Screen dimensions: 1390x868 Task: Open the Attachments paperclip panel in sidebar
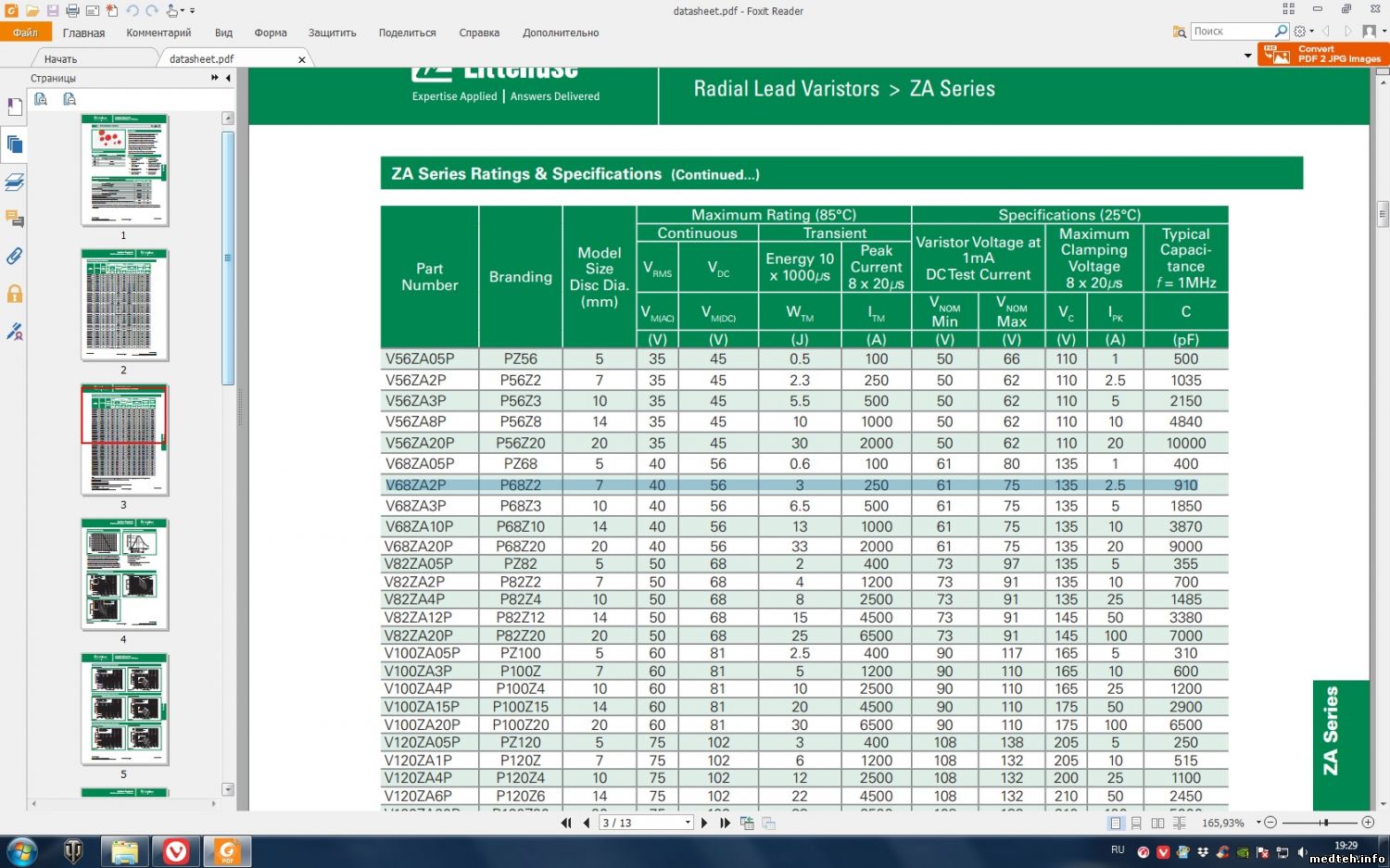tap(15, 257)
